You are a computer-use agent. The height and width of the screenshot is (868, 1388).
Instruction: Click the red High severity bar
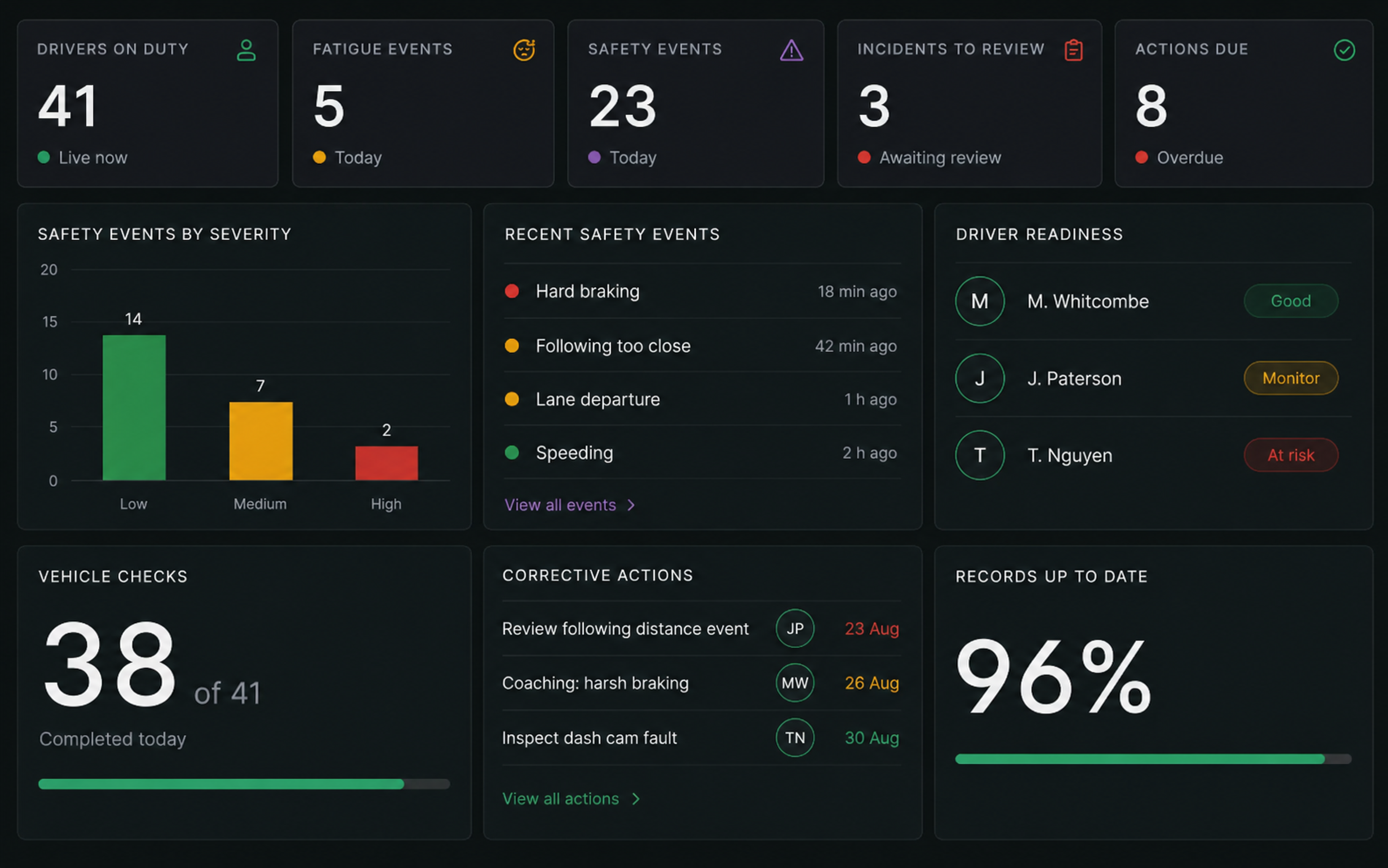386,463
